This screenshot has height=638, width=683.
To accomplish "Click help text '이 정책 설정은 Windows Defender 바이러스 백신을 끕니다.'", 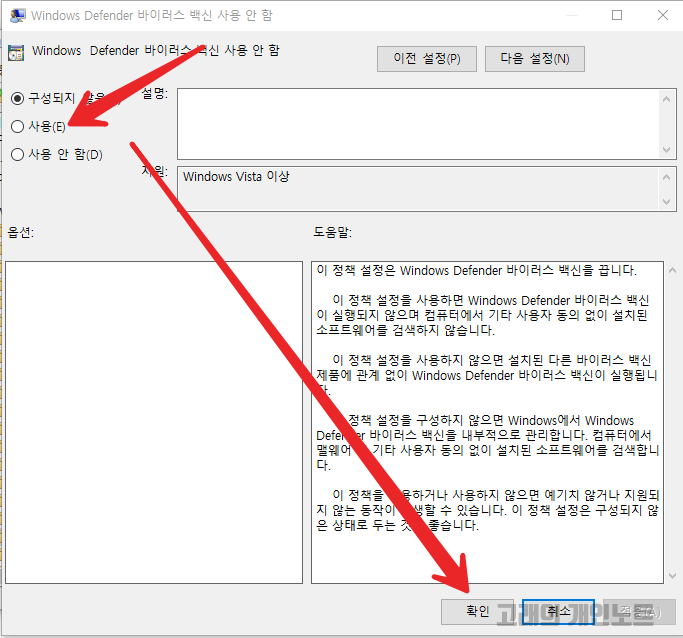I will pyautogui.click(x=477, y=270).
